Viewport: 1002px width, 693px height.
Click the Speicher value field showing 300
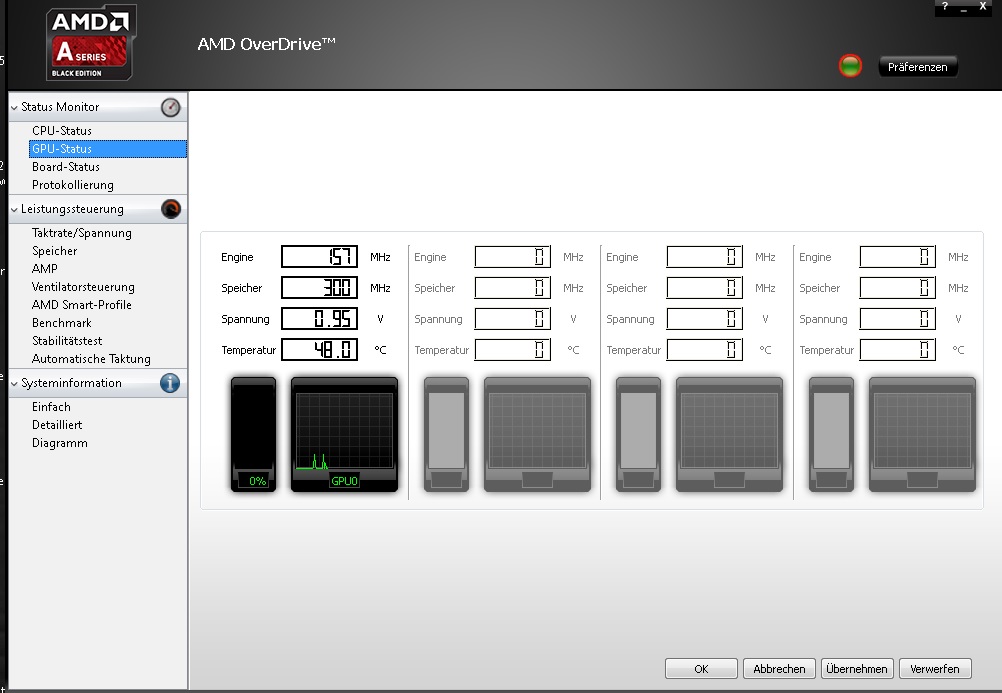pos(320,288)
